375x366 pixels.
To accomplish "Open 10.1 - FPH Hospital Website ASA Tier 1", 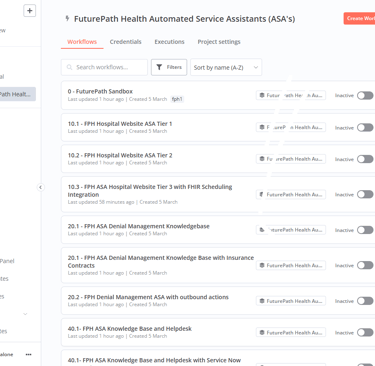I will pos(120,124).
